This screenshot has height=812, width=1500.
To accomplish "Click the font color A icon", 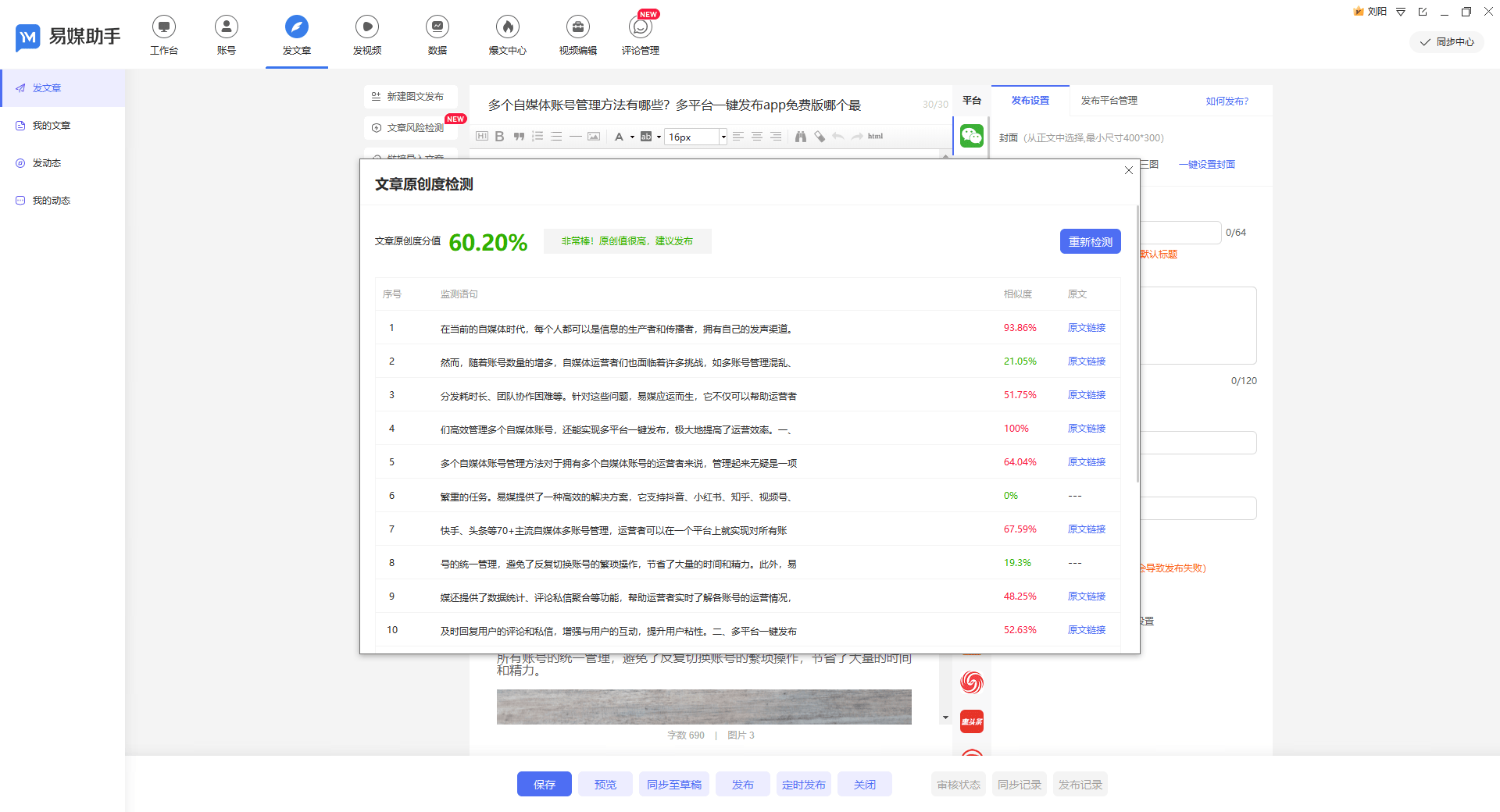I will pos(620,137).
